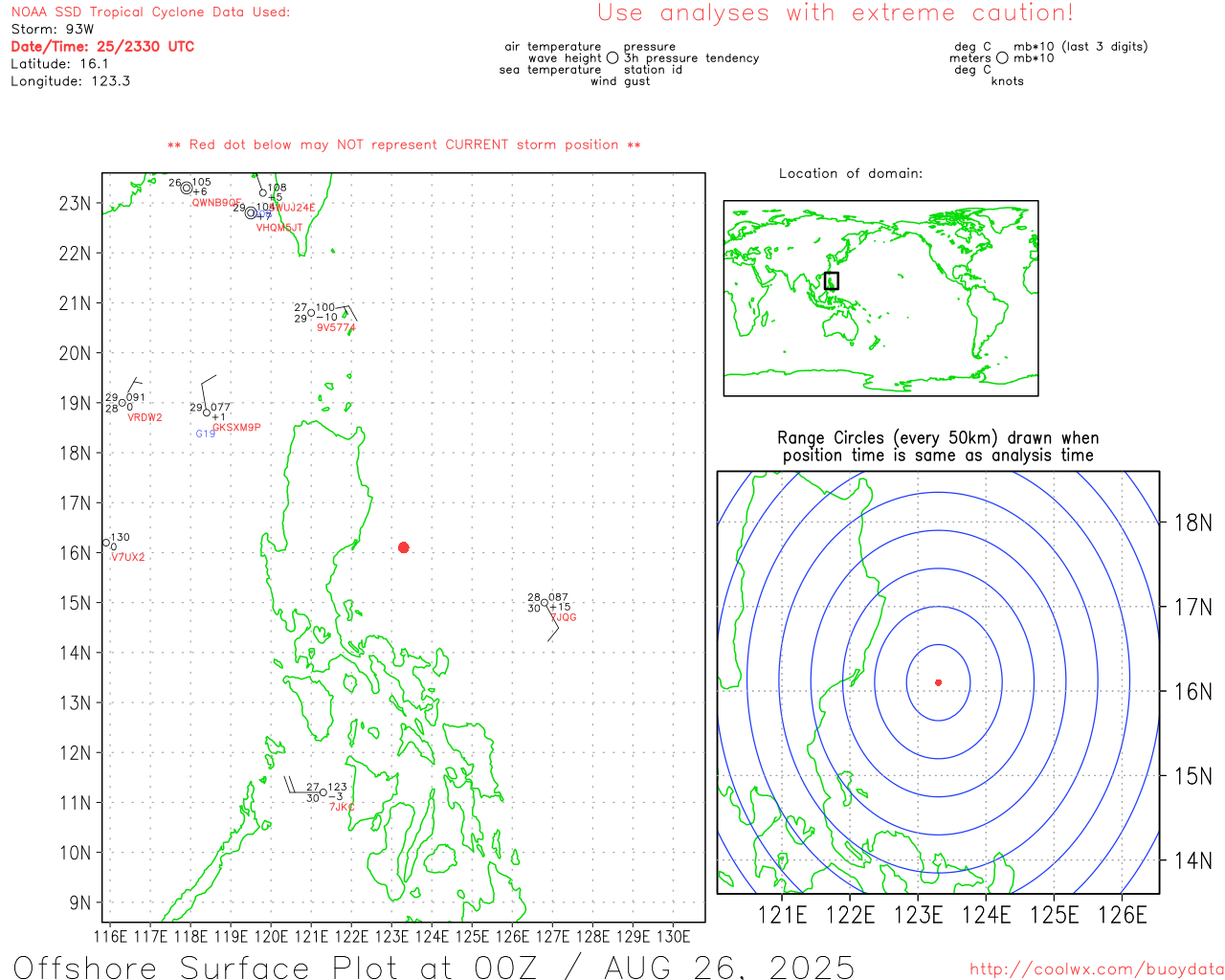Click the '3h pressure tendency' legend label
The image size is (1225, 980).
[x=692, y=58]
